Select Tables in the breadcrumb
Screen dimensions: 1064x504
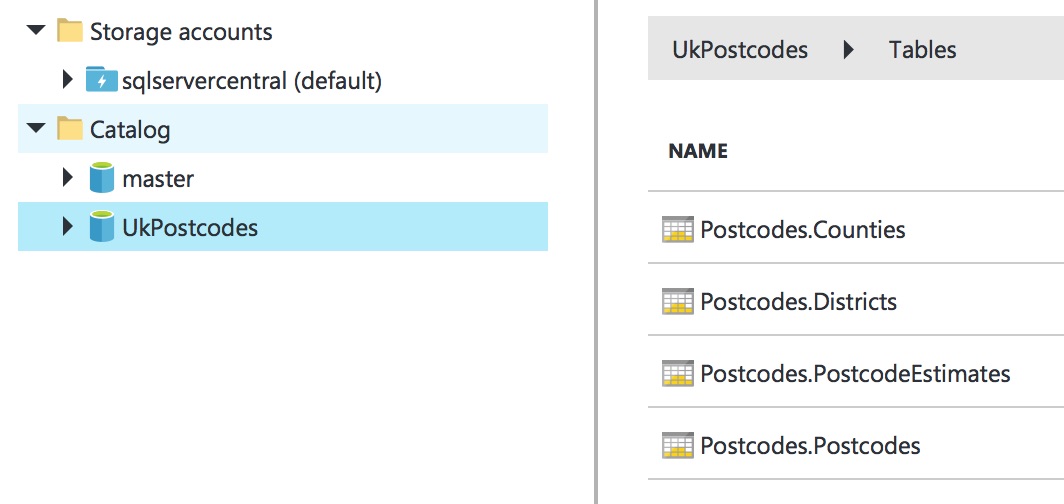tap(922, 49)
